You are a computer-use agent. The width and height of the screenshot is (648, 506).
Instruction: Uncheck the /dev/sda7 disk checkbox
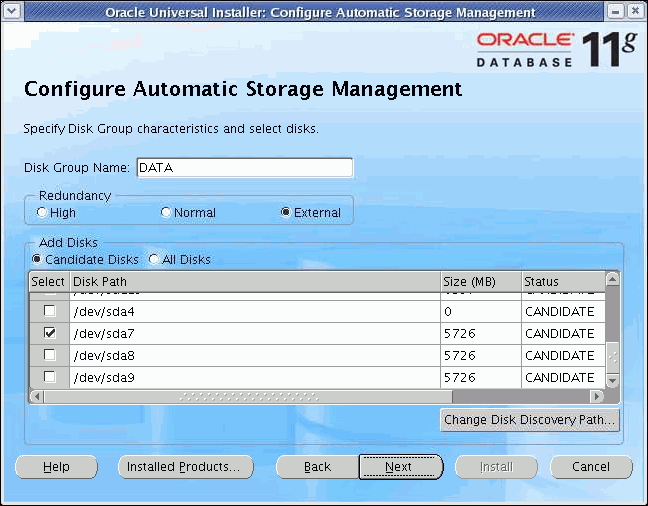click(49, 333)
